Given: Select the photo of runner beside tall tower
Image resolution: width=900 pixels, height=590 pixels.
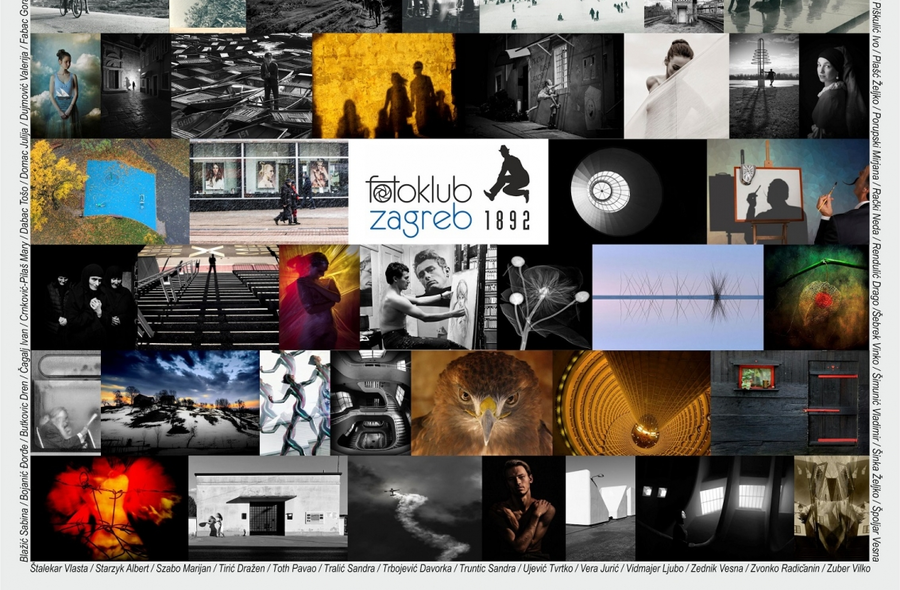Looking at the screenshot, I should coord(764,86).
